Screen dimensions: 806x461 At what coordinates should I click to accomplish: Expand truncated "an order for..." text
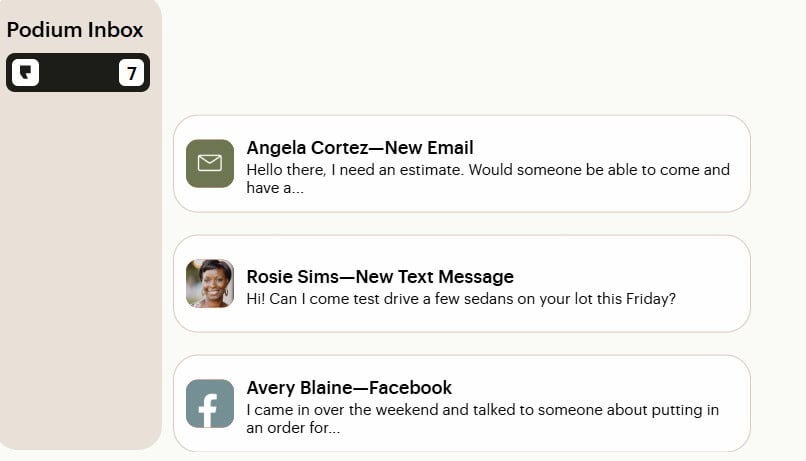[293, 428]
